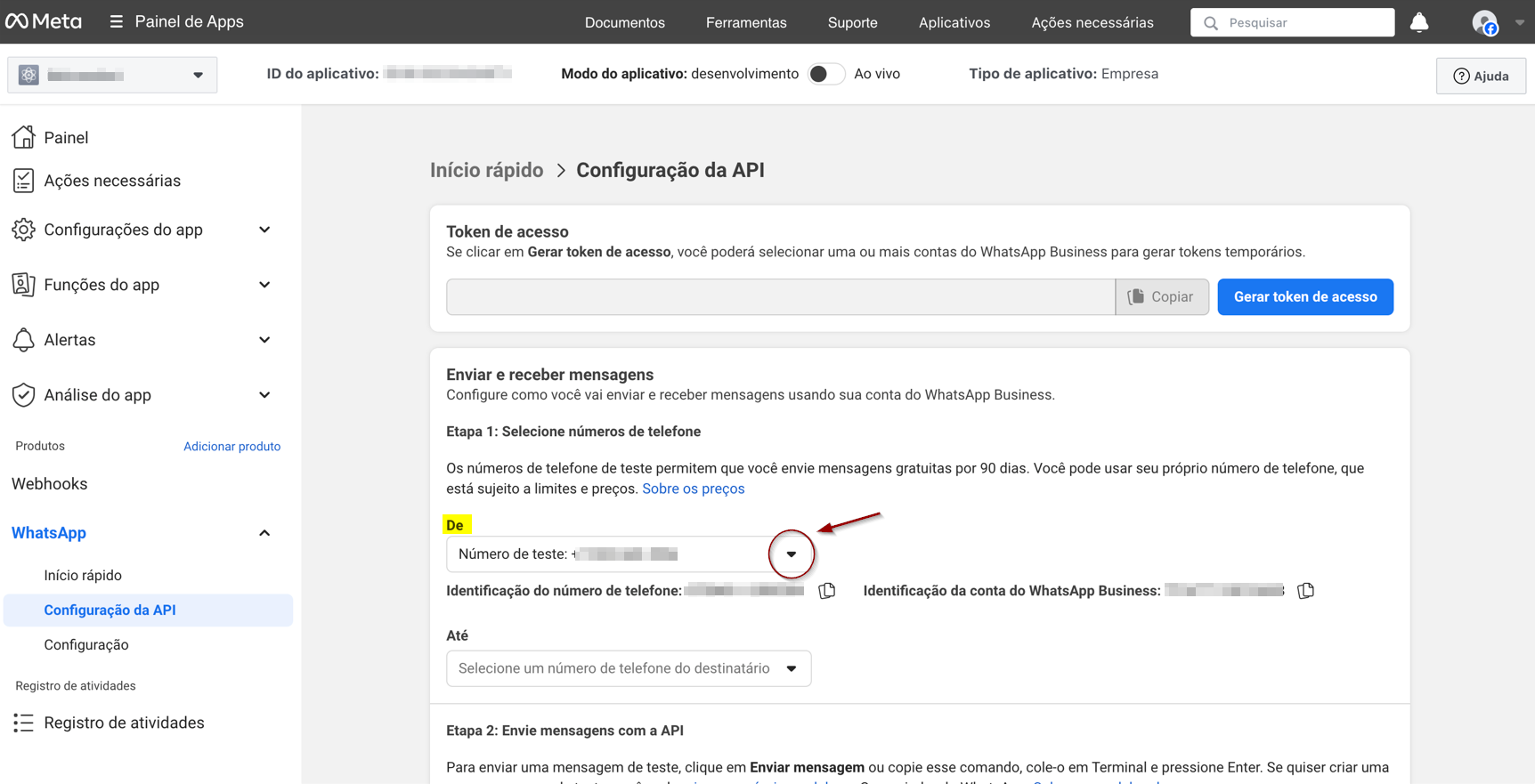Click the Ajuda help button
Viewport: 1535px width, 784px height.
point(1481,76)
